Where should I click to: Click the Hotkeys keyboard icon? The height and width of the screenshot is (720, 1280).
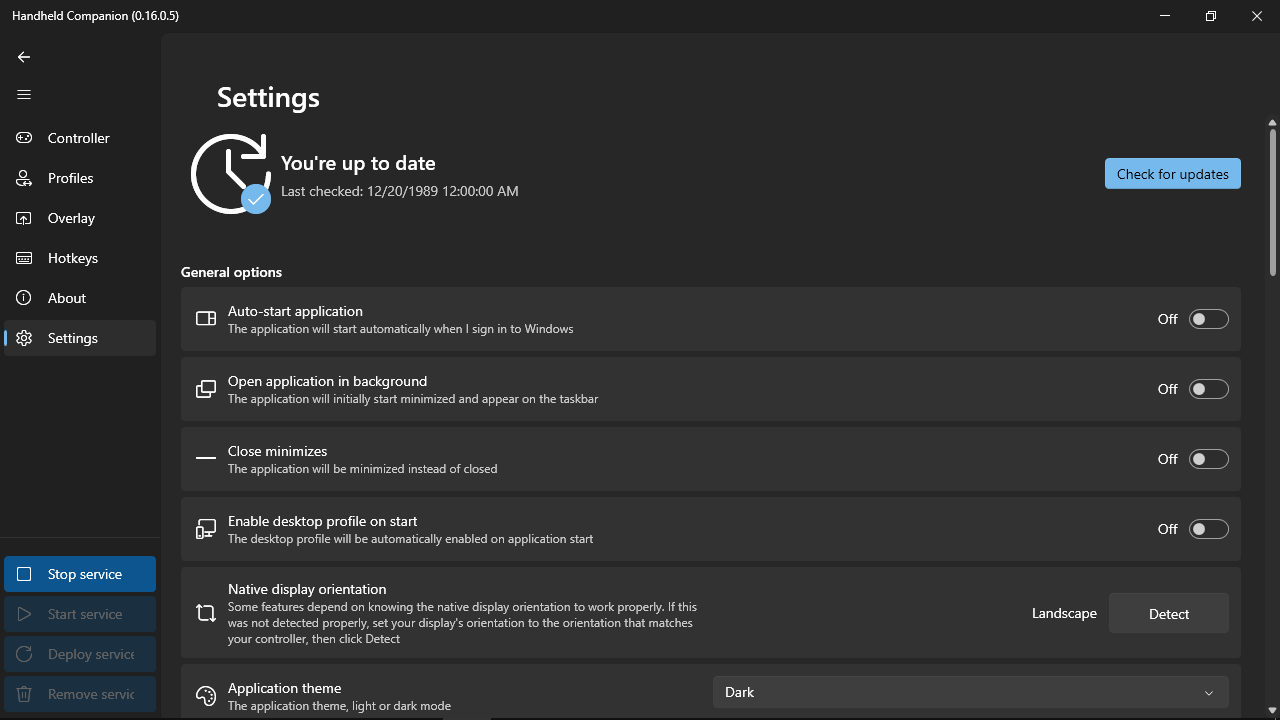24,258
